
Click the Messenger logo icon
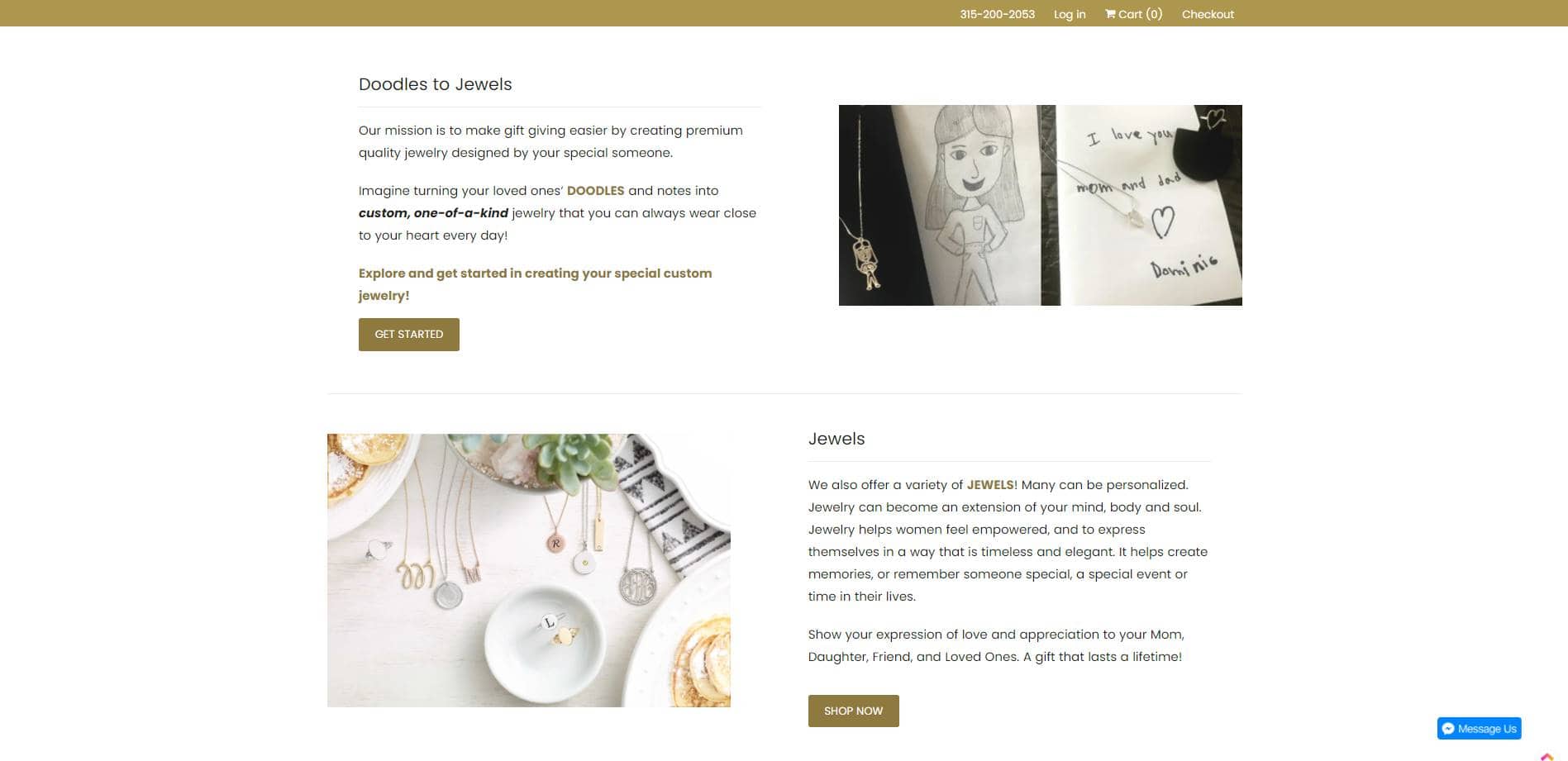1448,729
